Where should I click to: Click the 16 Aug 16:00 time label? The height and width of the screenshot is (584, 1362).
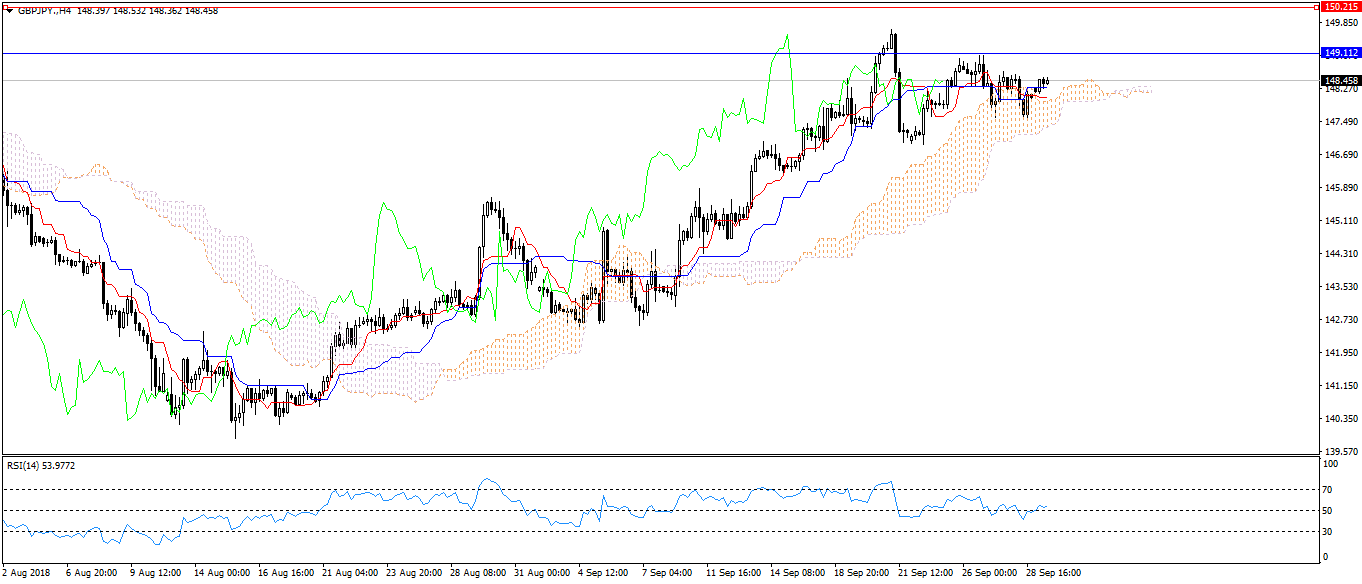[285, 574]
